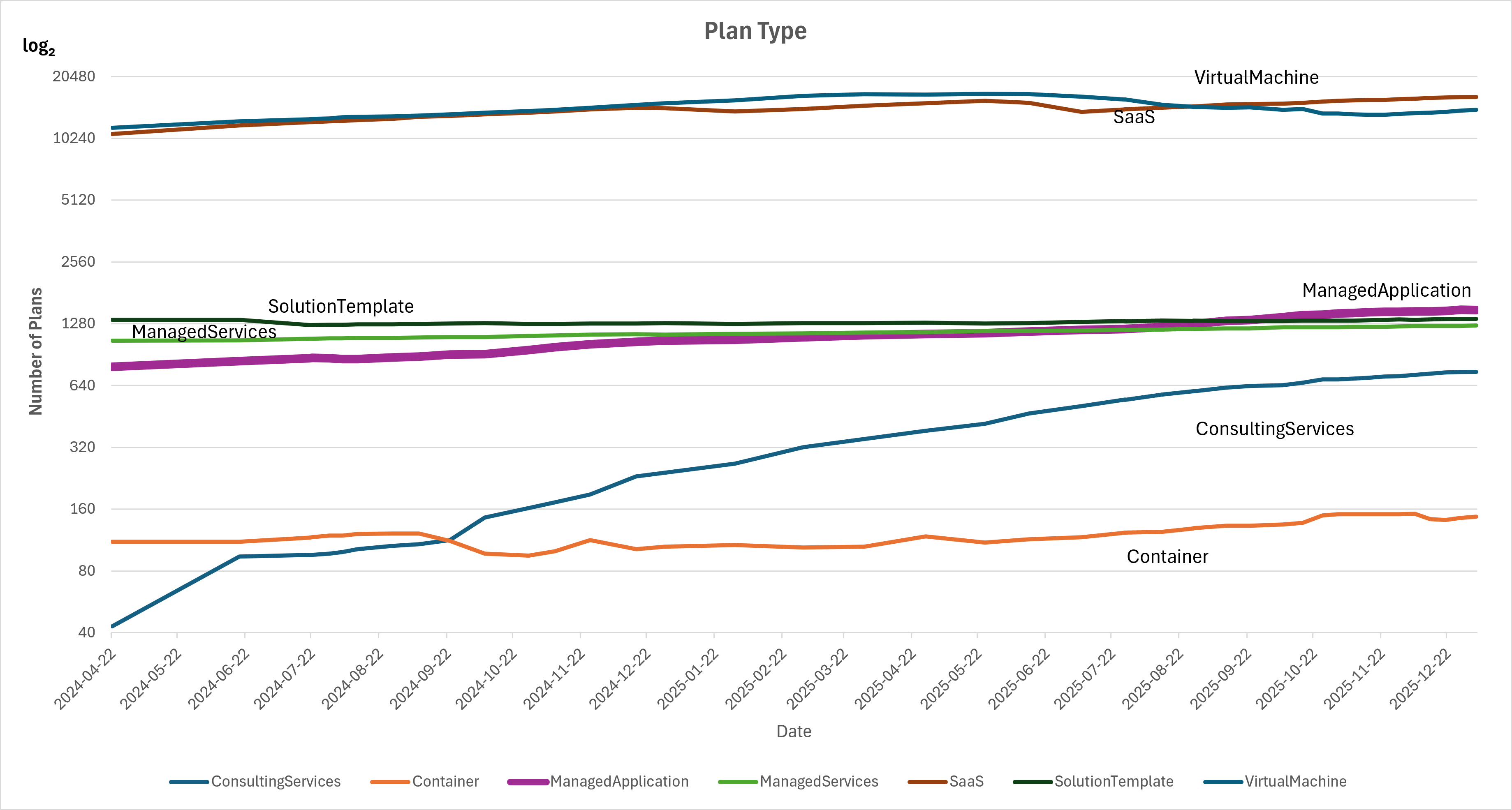The width and height of the screenshot is (1512, 810).
Task: Click the brown SaaS legend line swatch
Action: (x=927, y=782)
